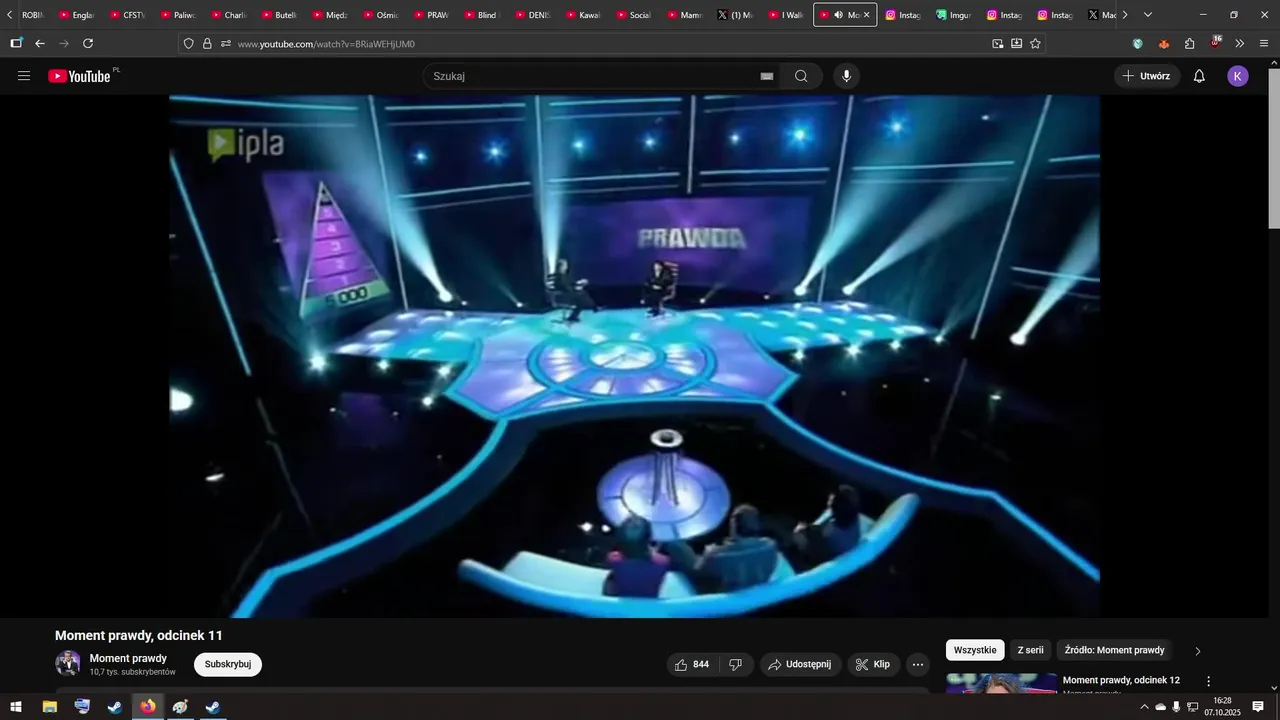Open options for Moment prawdy odcinek 12
Image resolution: width=1280 pixels, height=720 pixels.
click(x=1208, y=681)
